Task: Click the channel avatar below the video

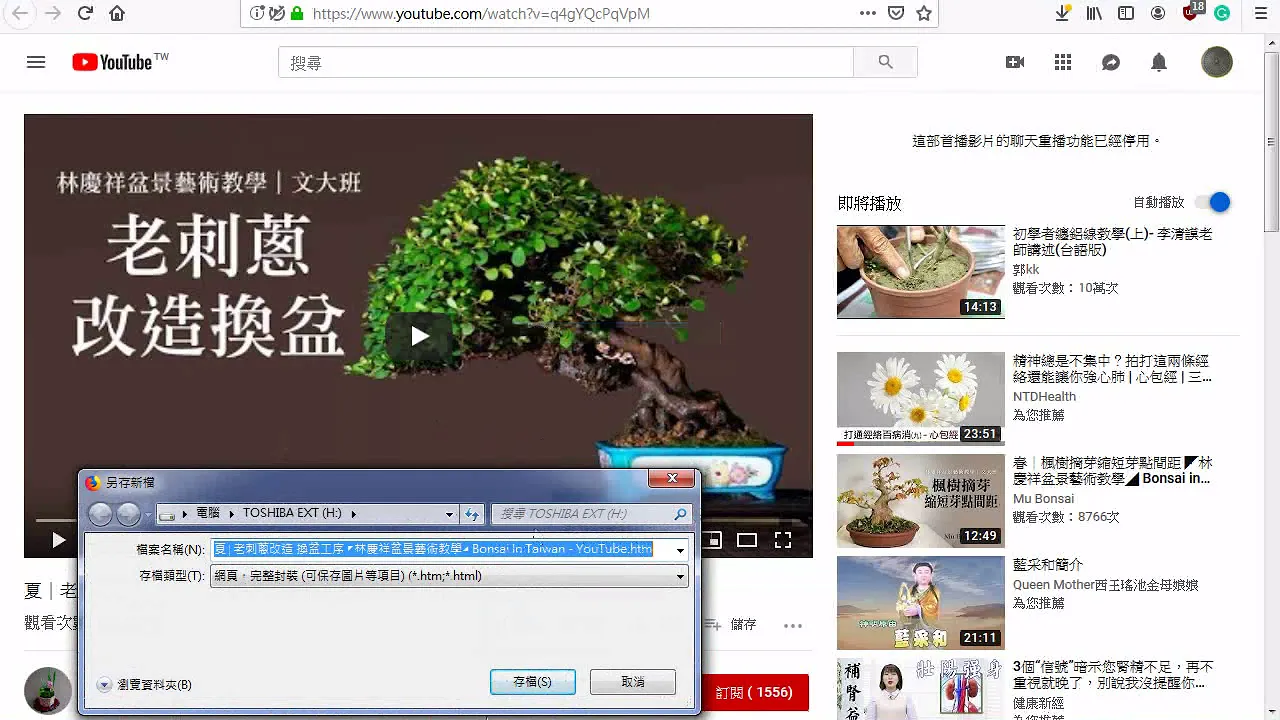Action: (x=48, y=691)
